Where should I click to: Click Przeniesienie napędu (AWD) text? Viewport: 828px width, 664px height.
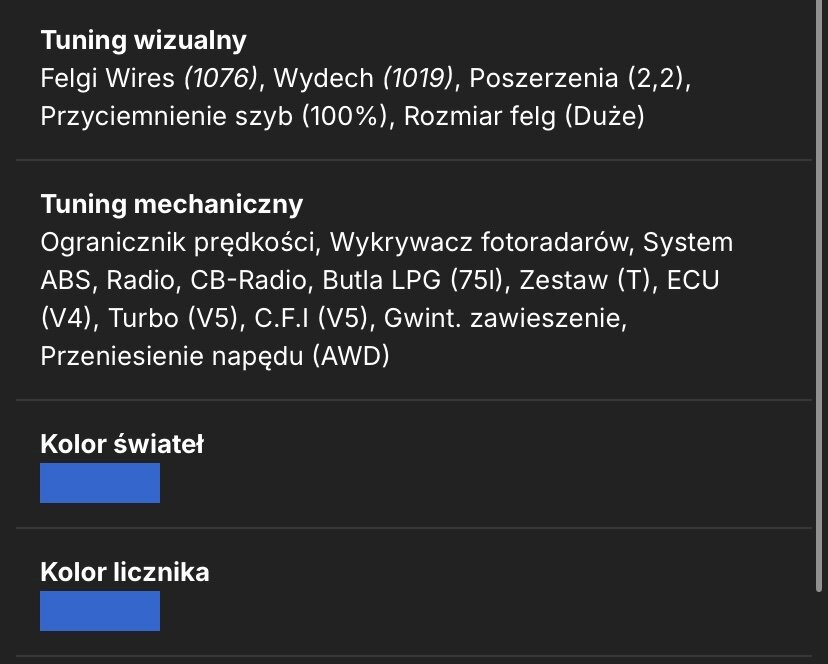click(x=215, y=356)
